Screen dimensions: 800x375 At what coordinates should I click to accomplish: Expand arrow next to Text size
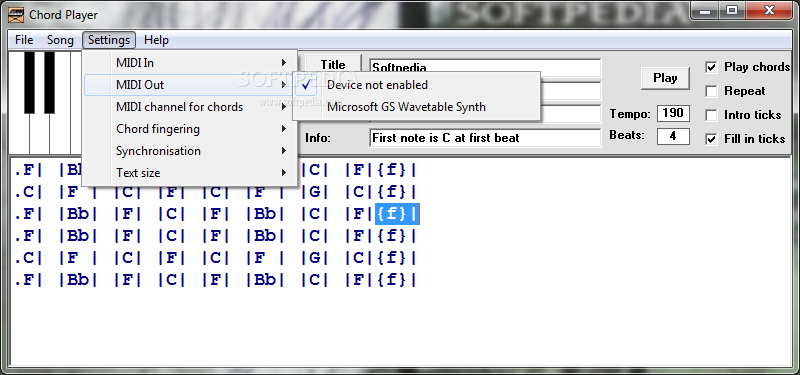(x=284, y=172)
